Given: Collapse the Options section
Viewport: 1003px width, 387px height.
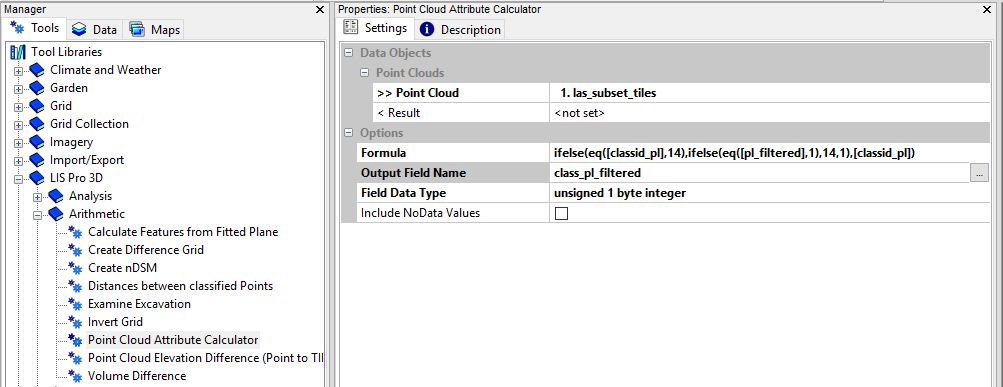Looking at the screenshot, I should click(349, 133).
